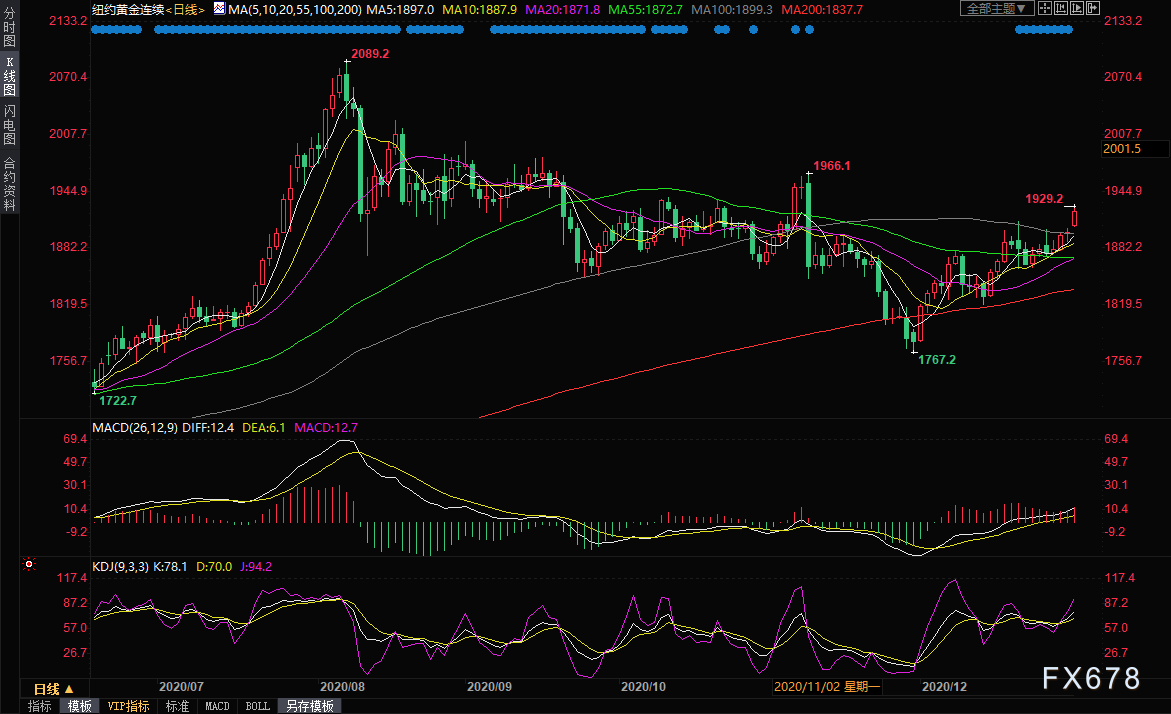1171x714 pixels.
Task: Click the jump-to-start chart icon
Action: pyautogui.click(x=1060, y=8)
